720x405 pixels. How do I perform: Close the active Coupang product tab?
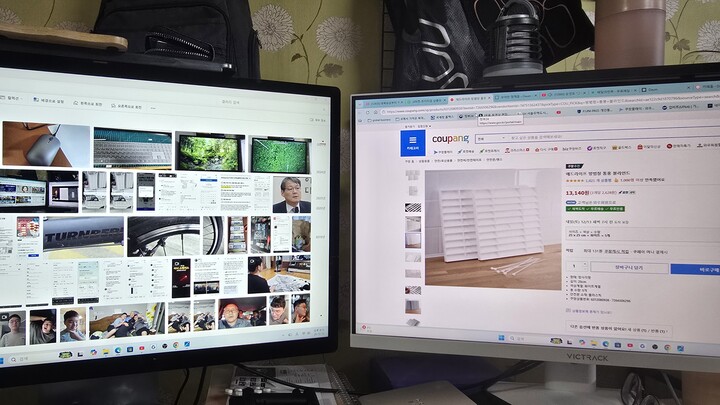coord(489,98)
